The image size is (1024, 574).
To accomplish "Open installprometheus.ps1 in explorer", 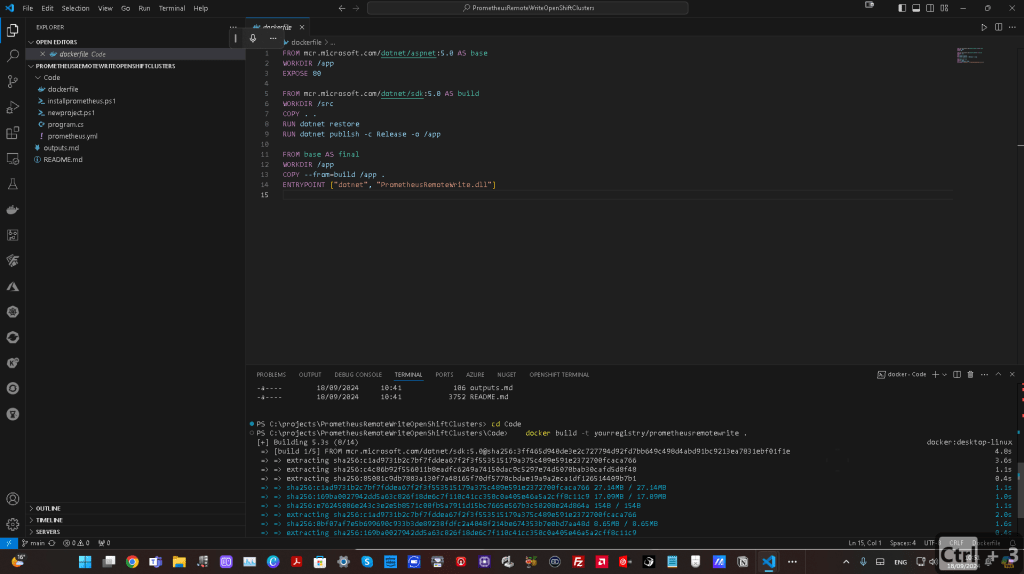I will pyautogui.click(x=81, y=101).
